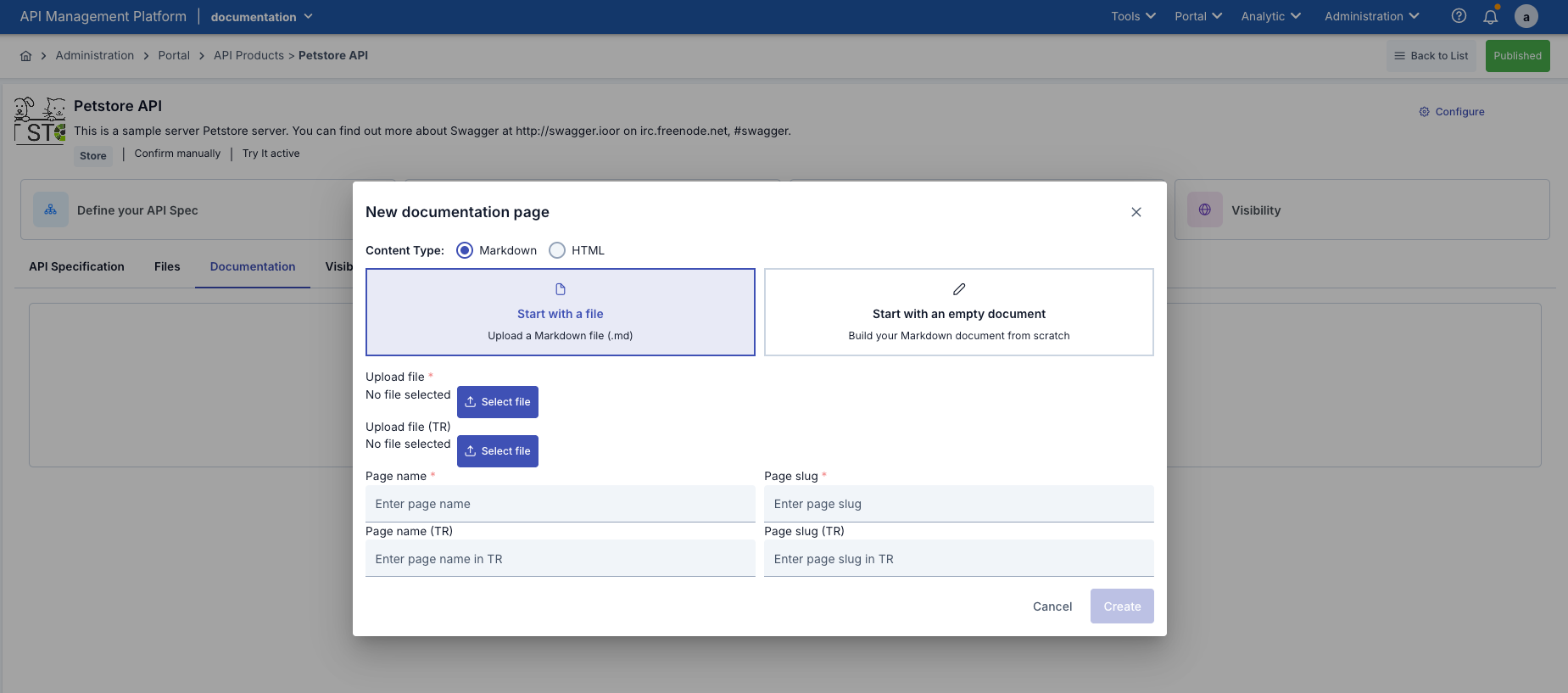Viewport: 1568px width, 693px height.
Task: Select the Markdown content type
Action: coord(465,250)
